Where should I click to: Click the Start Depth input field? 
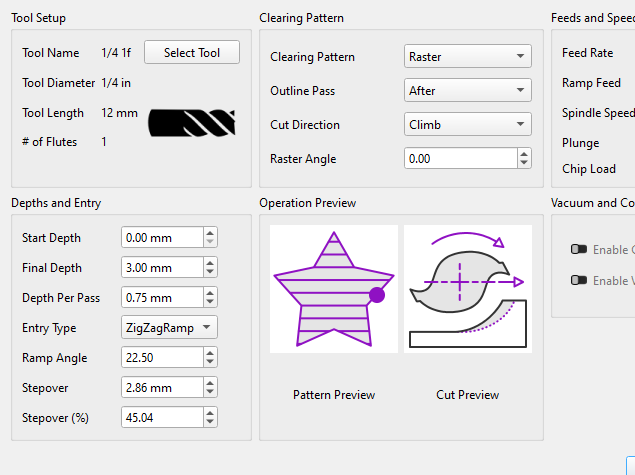[x=160, y=238]
